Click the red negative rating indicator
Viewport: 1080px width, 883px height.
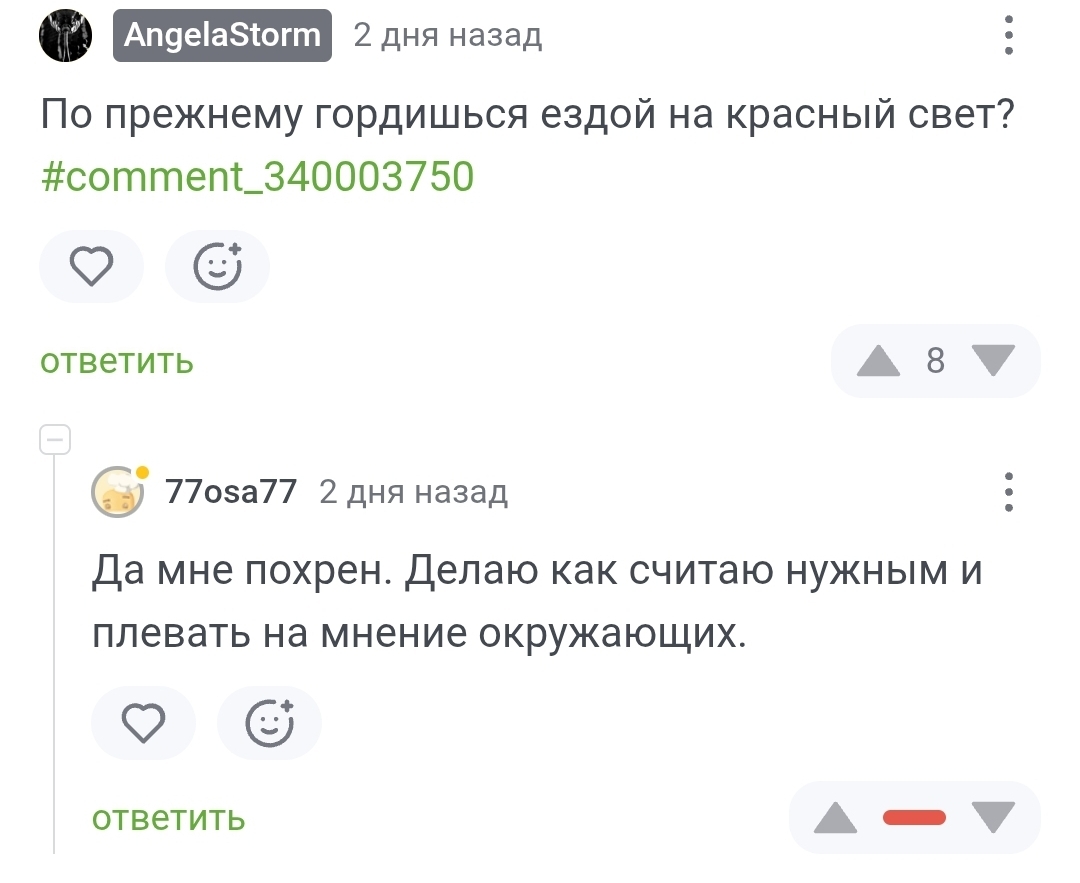click(x=914, y=818)
